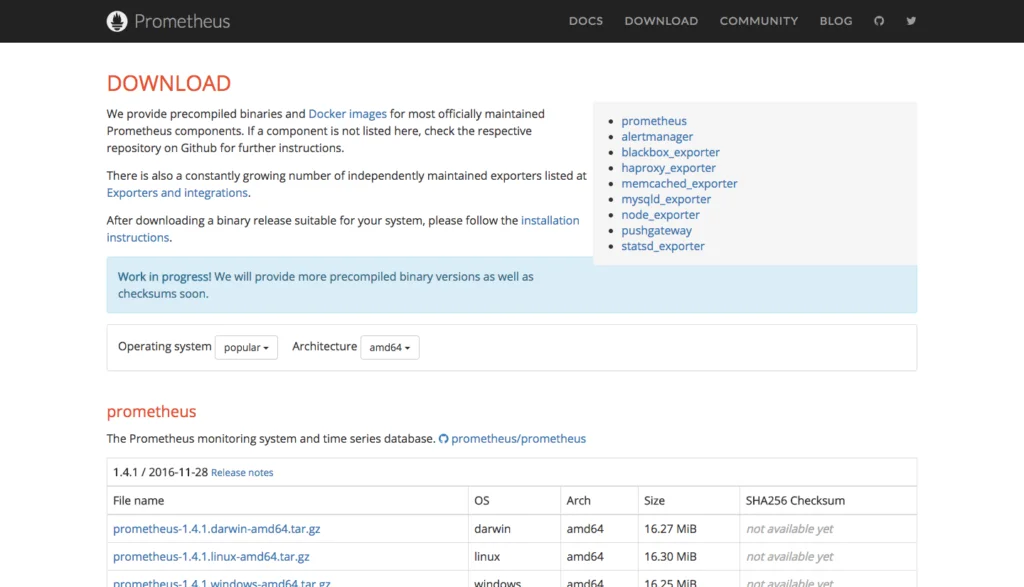Follow the Docker images link
Image resolution: width=1024 pixels, height=587 pixels.
tap(347, 114)
